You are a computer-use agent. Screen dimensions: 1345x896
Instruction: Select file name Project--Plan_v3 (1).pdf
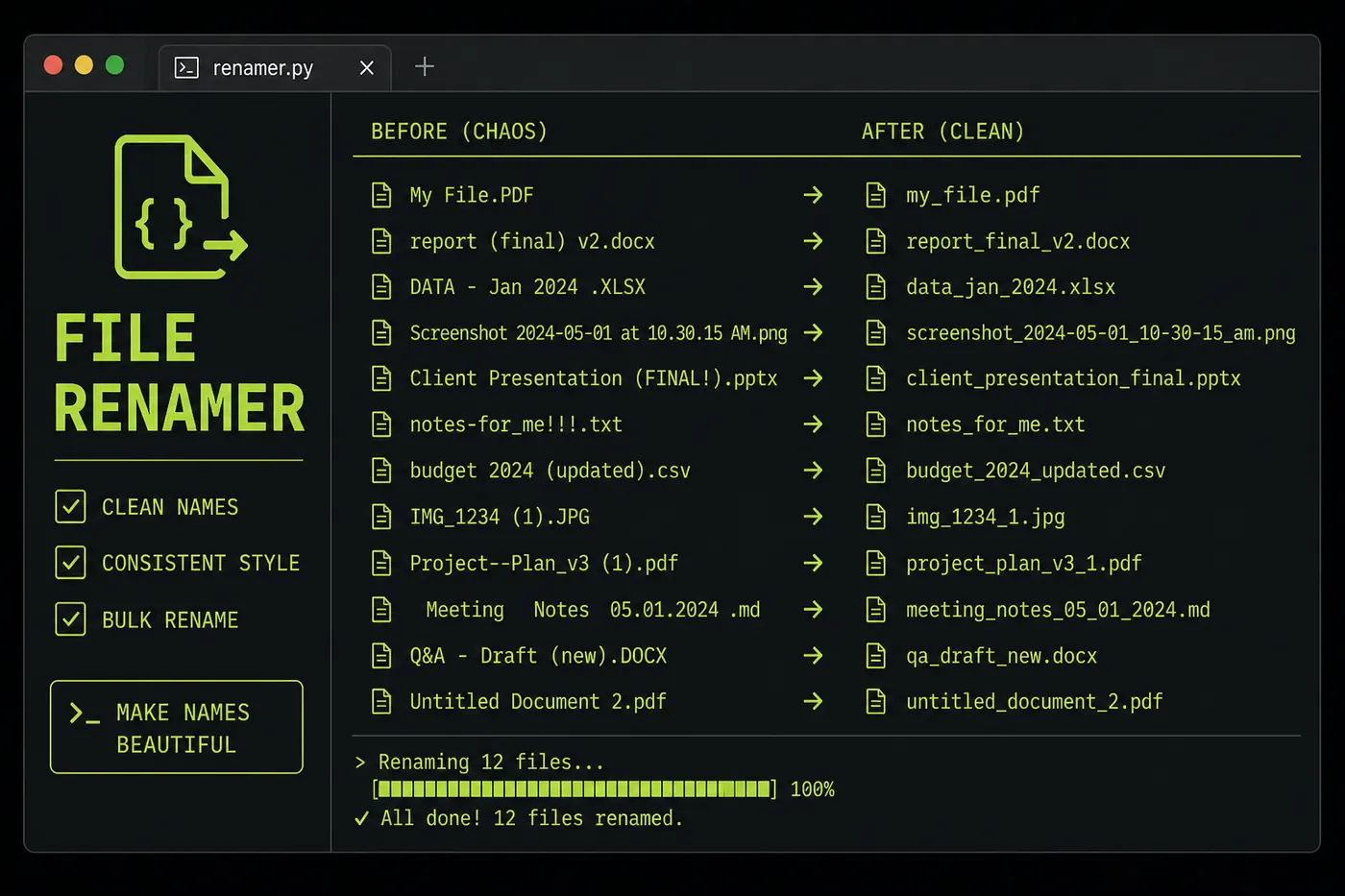[544, 563]
